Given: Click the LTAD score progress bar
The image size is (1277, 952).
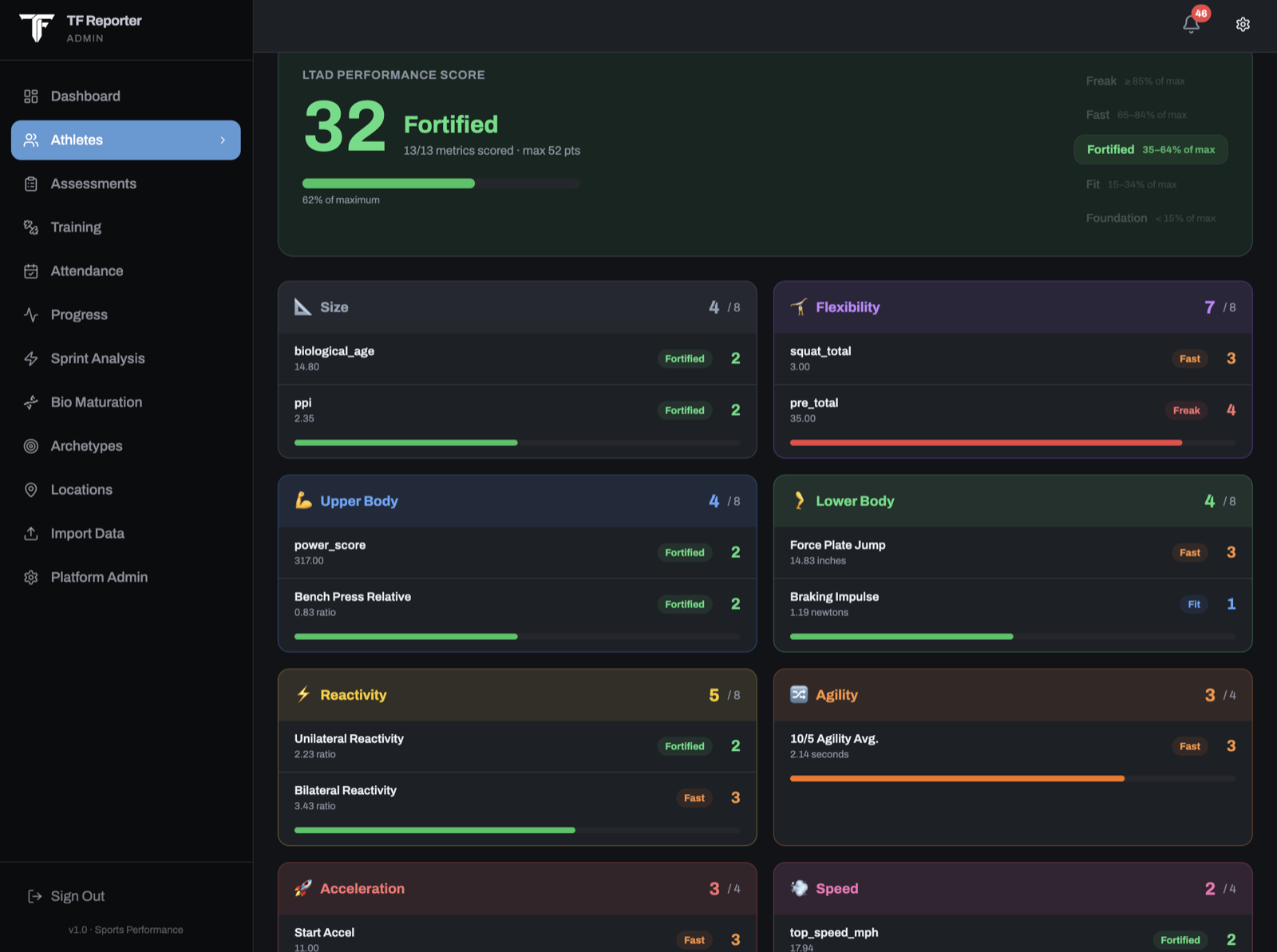Looking at the screenshot, I should coord(441,184).
